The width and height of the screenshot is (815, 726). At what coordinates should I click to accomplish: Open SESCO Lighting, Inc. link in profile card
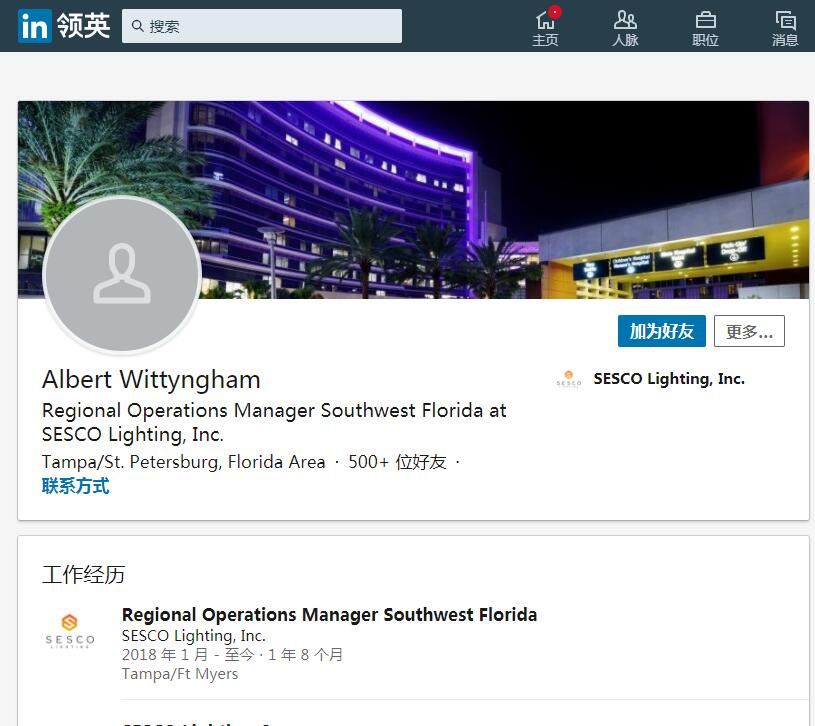(x=668, y=379)
